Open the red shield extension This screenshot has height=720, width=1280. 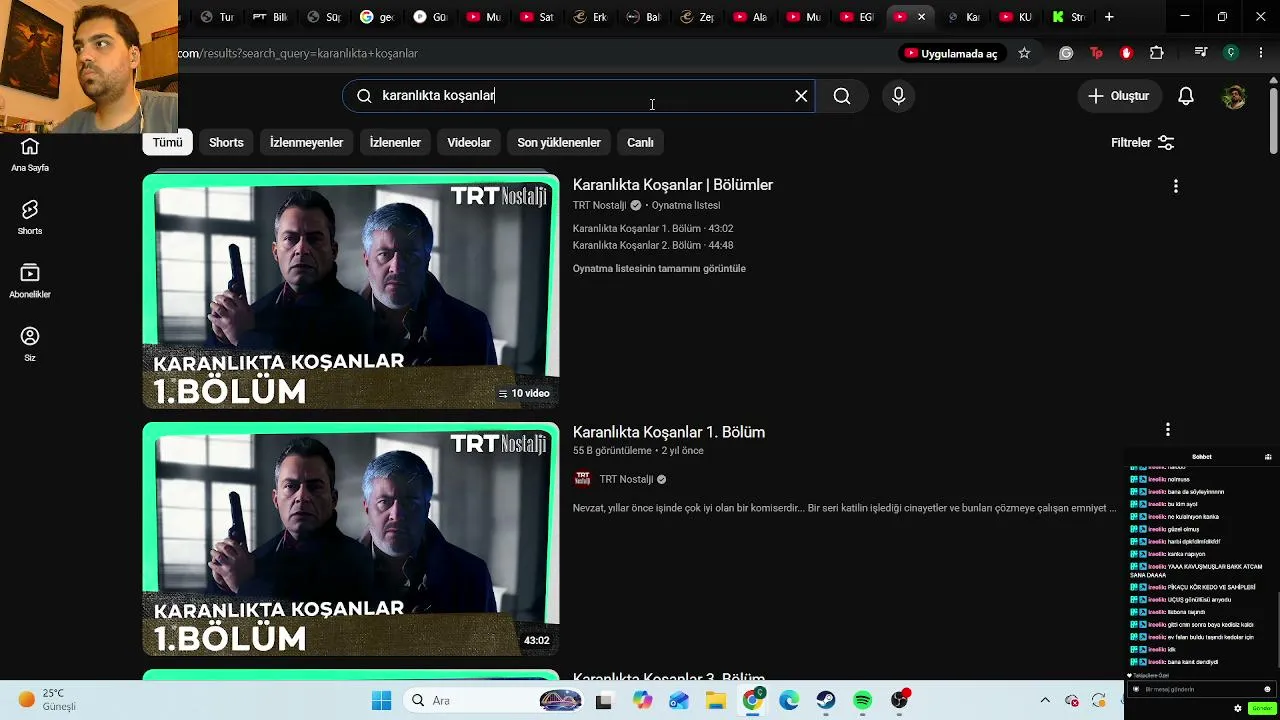click(1126, 53)
